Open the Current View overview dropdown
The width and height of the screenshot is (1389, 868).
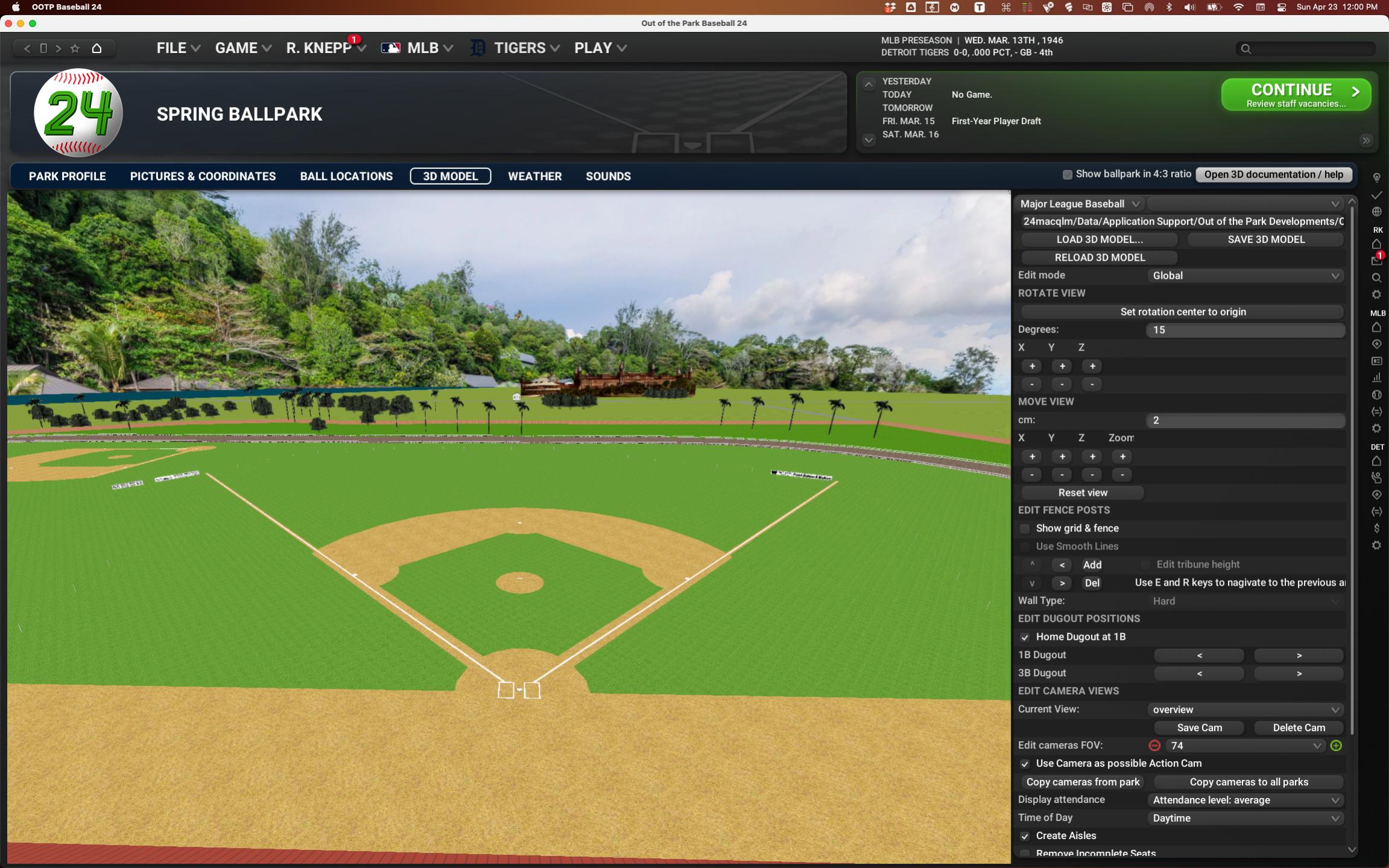pyautogui.click(x=1245, y=710)
